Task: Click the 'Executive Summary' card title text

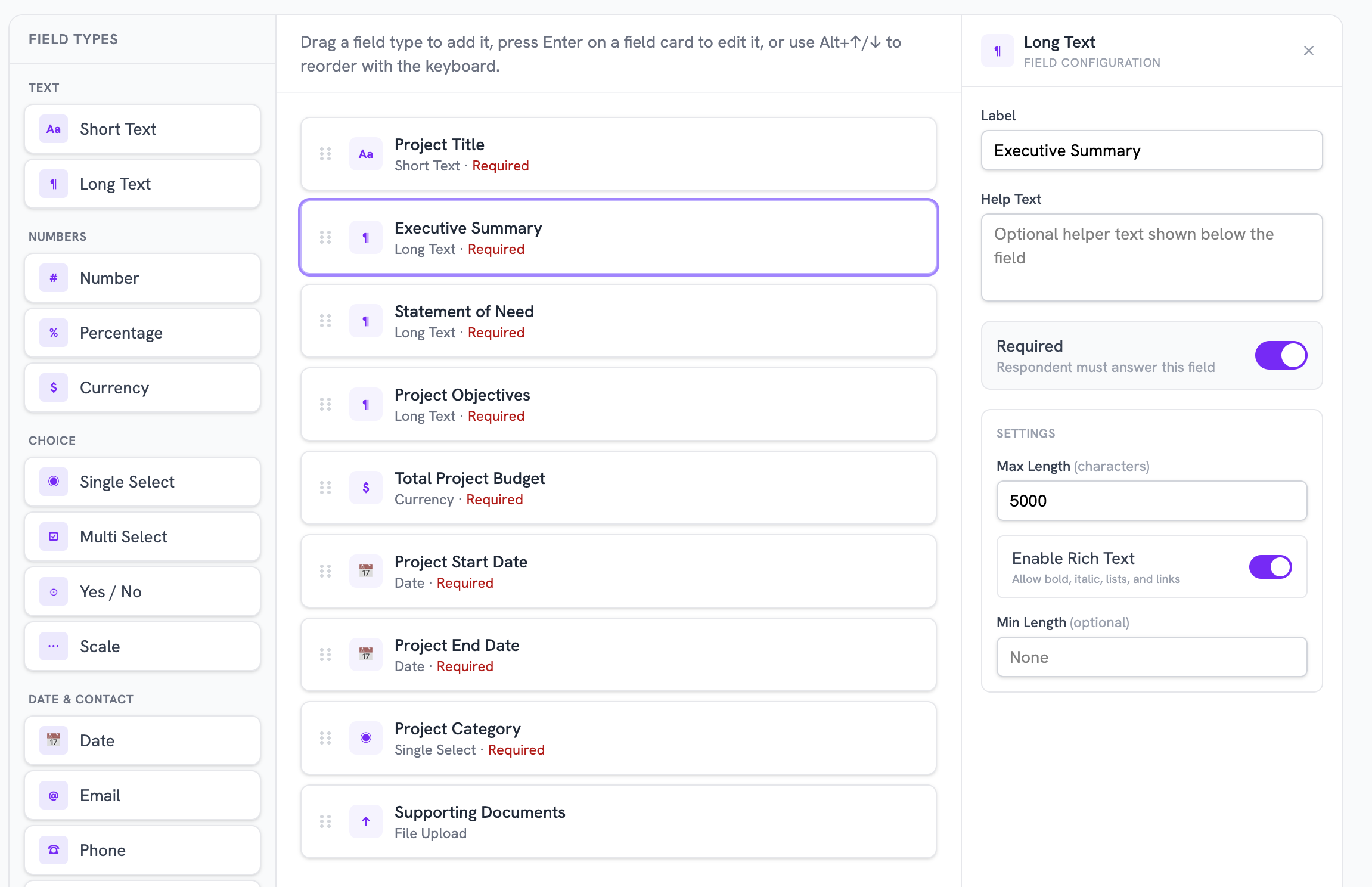Action: pyautogui.click(x=468, y=228)
